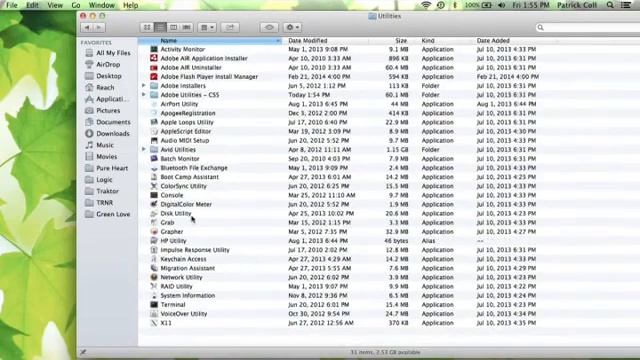Switch to column view in toolbar
The width and height of the screenshot is (640, 360).
click(173, 27)
